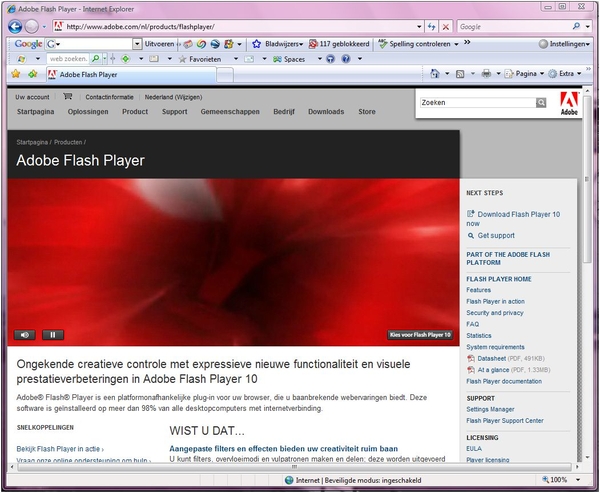Click the Uitvoeren button on Google toolbar
Screen dimensions: 600x493
point(159,44)
